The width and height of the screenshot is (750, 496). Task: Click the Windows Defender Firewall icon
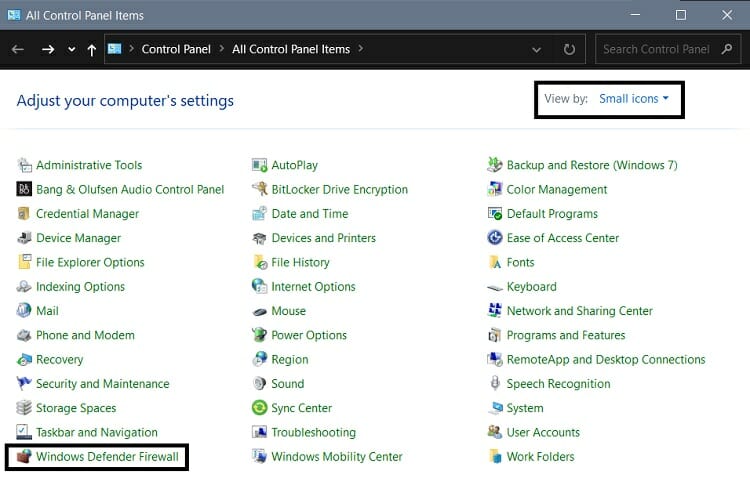[24, 457]
